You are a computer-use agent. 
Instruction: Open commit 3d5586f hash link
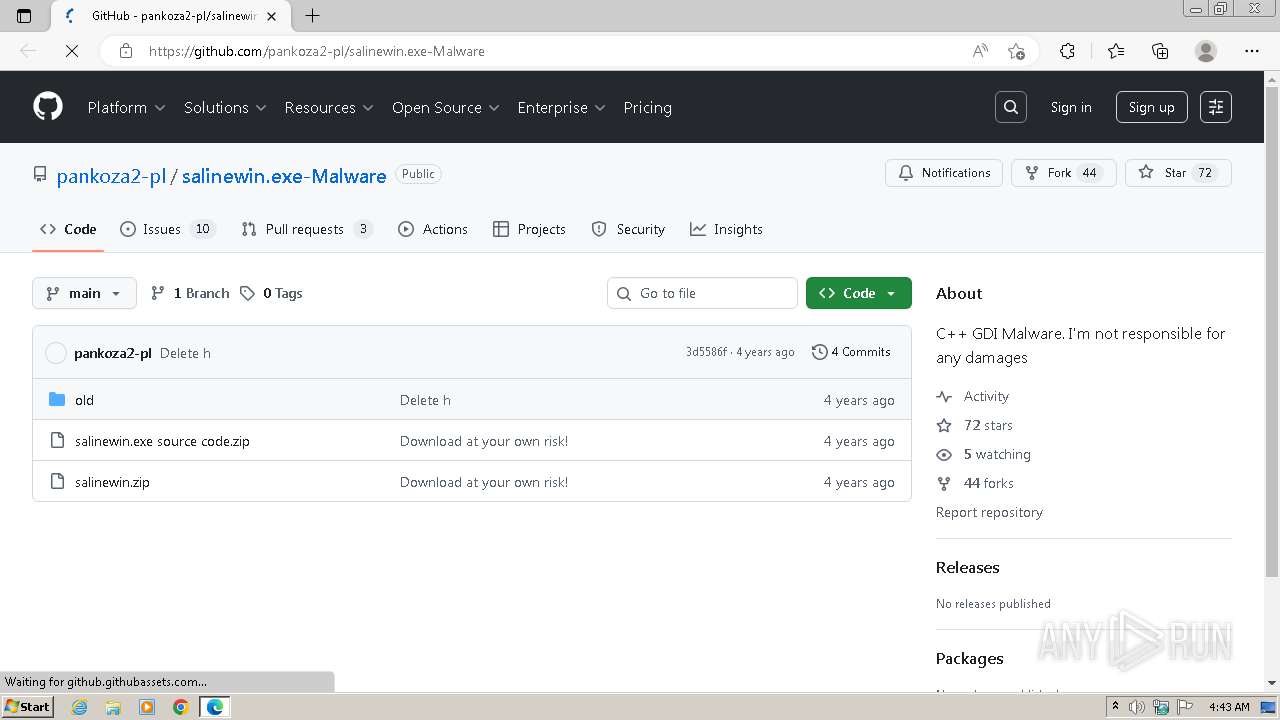tap(706, 352)
